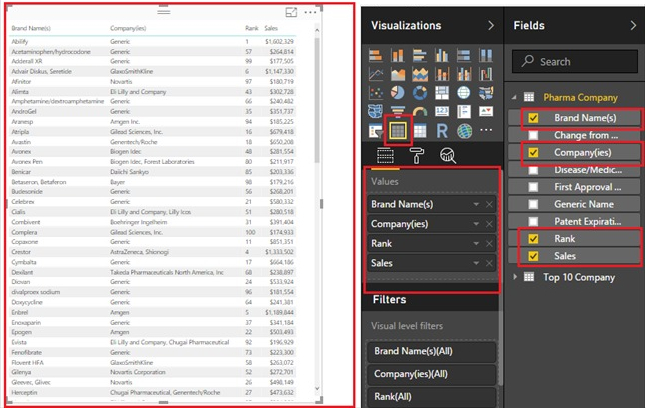Check the Patent Expirati... field
Viewport: 646px width, 408px height.
point(533,222)
